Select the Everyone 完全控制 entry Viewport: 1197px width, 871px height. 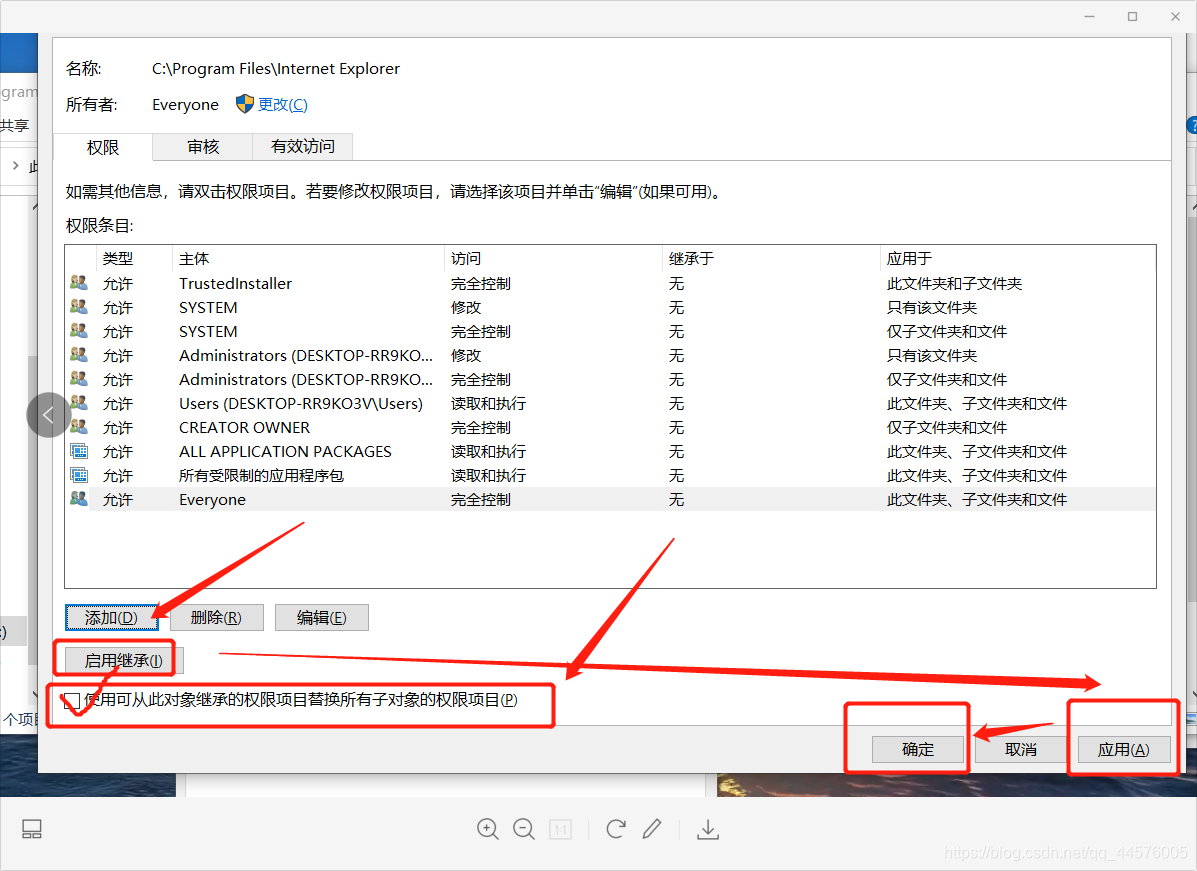[610, 500]
